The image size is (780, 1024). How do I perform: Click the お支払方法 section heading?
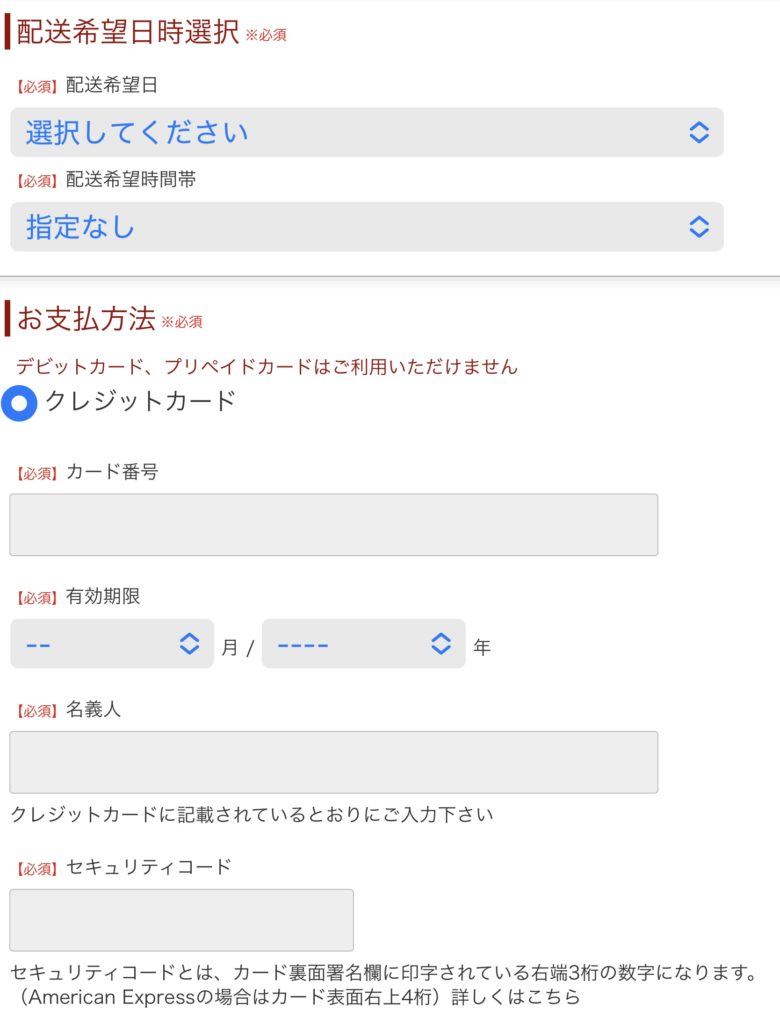tap(86, 319)
